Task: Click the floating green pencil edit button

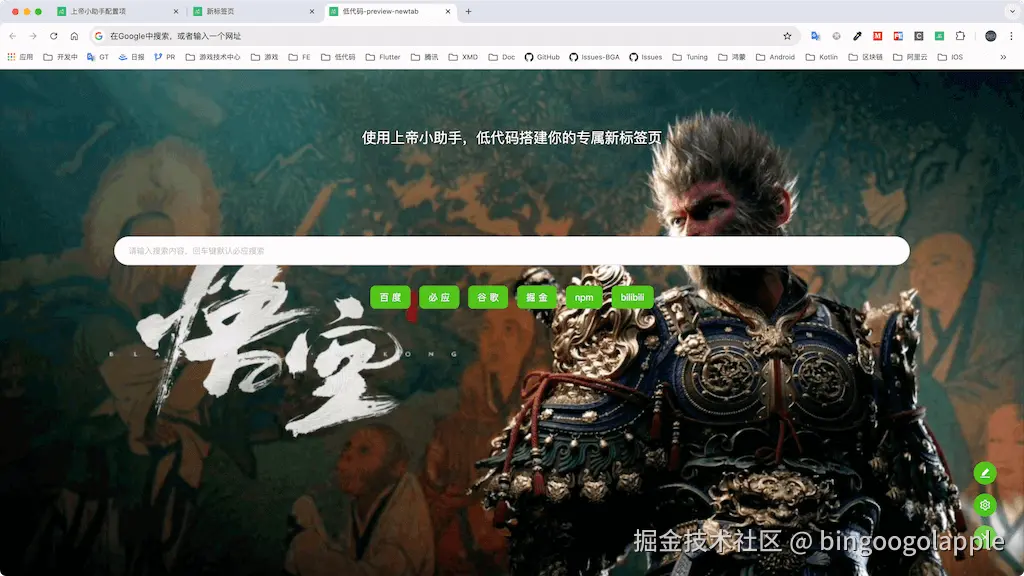Action: [x=985, y=472]
